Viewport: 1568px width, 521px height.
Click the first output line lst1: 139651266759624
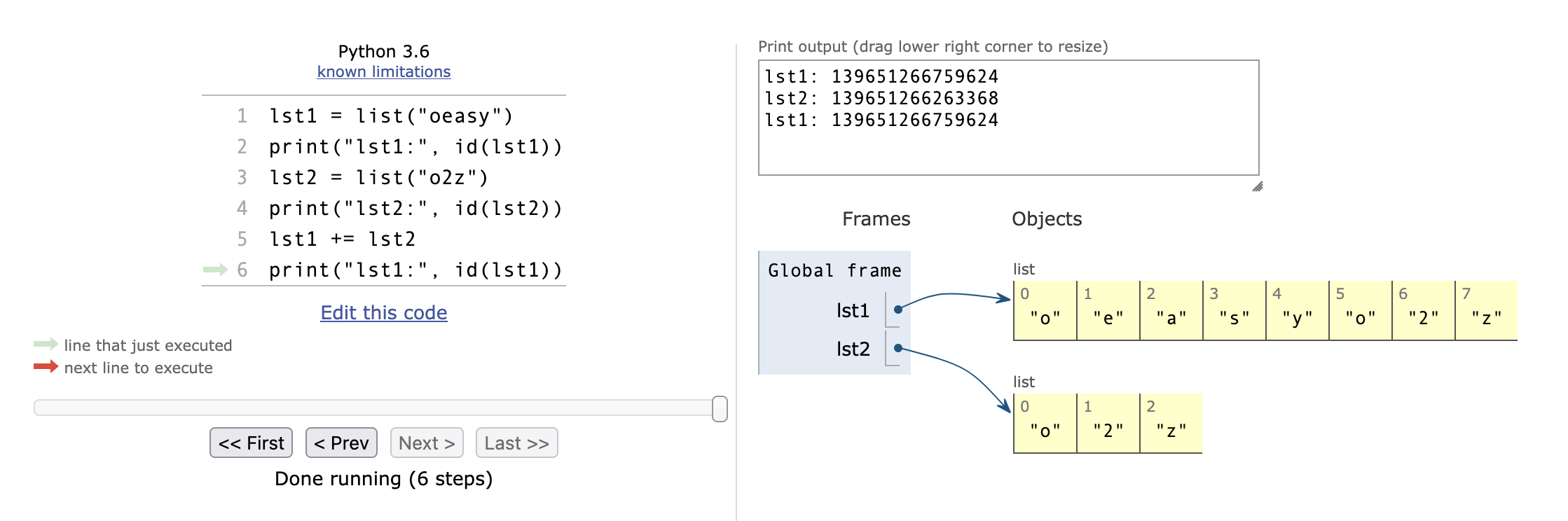pos(881,76)
